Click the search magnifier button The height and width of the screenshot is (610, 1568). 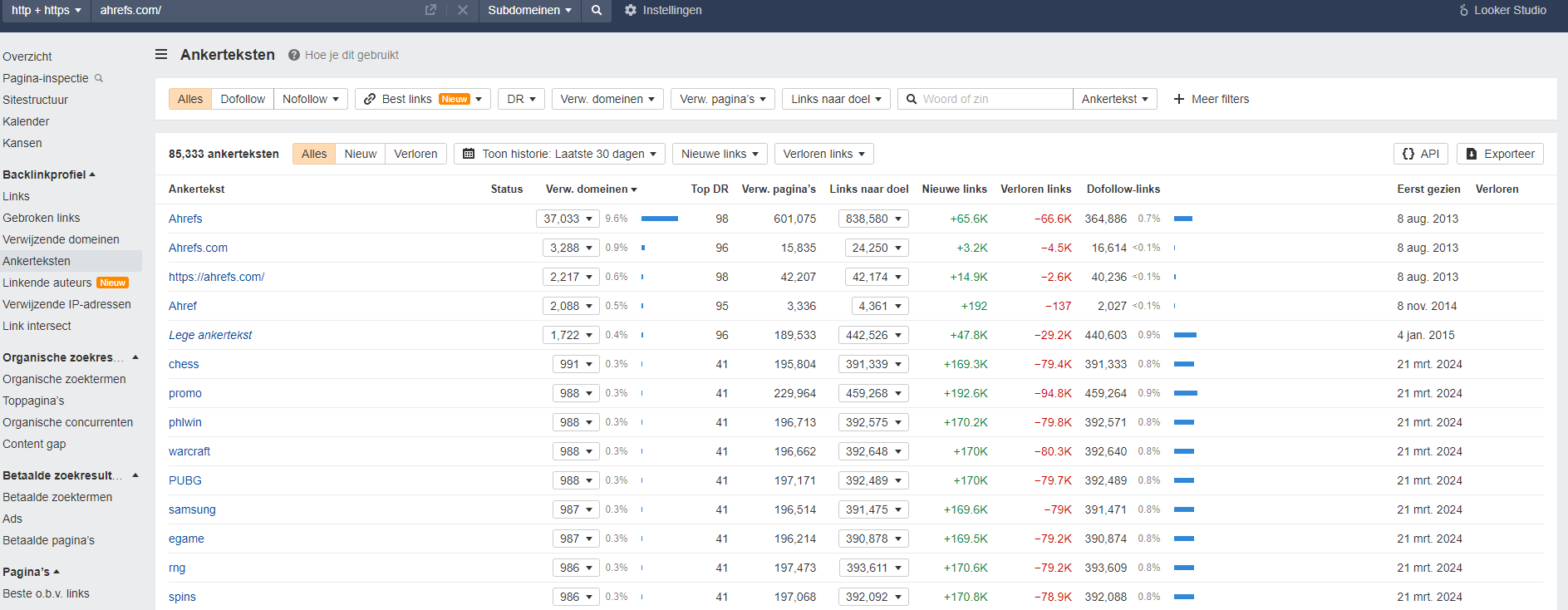(x=597, y=10)
